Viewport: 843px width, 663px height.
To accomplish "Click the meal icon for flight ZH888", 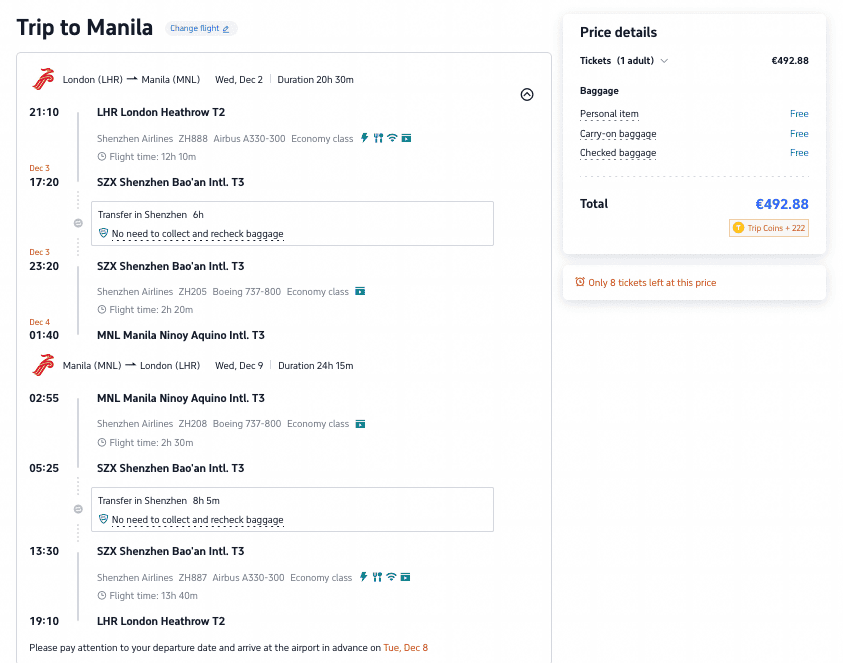I will pyautogui.click(x=378, y=138).
